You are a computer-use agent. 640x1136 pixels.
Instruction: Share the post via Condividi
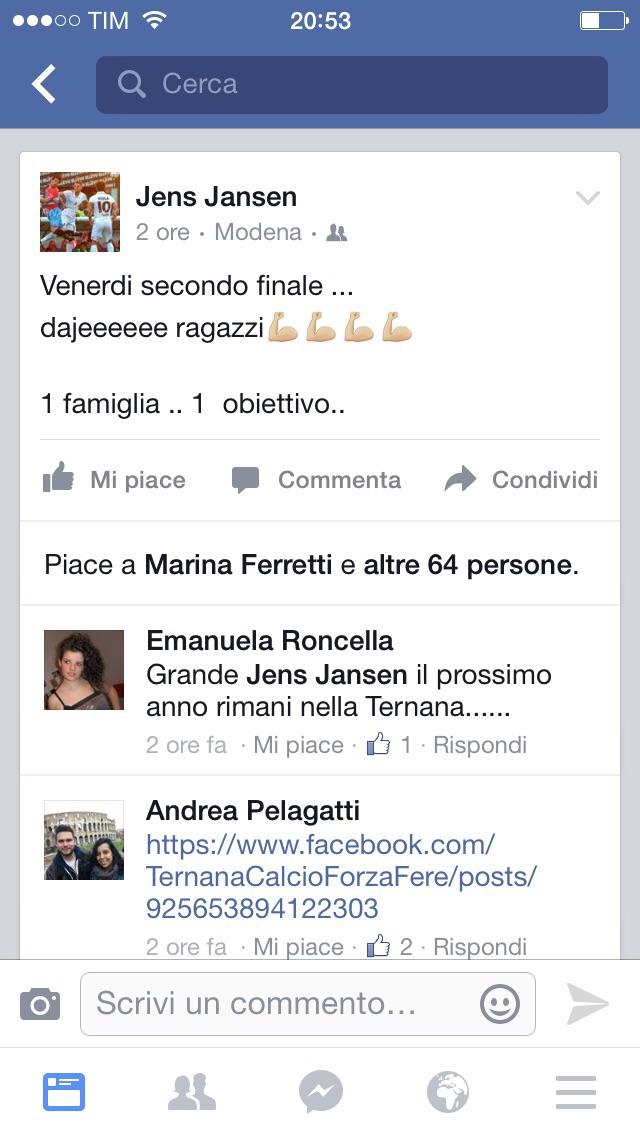521,479
